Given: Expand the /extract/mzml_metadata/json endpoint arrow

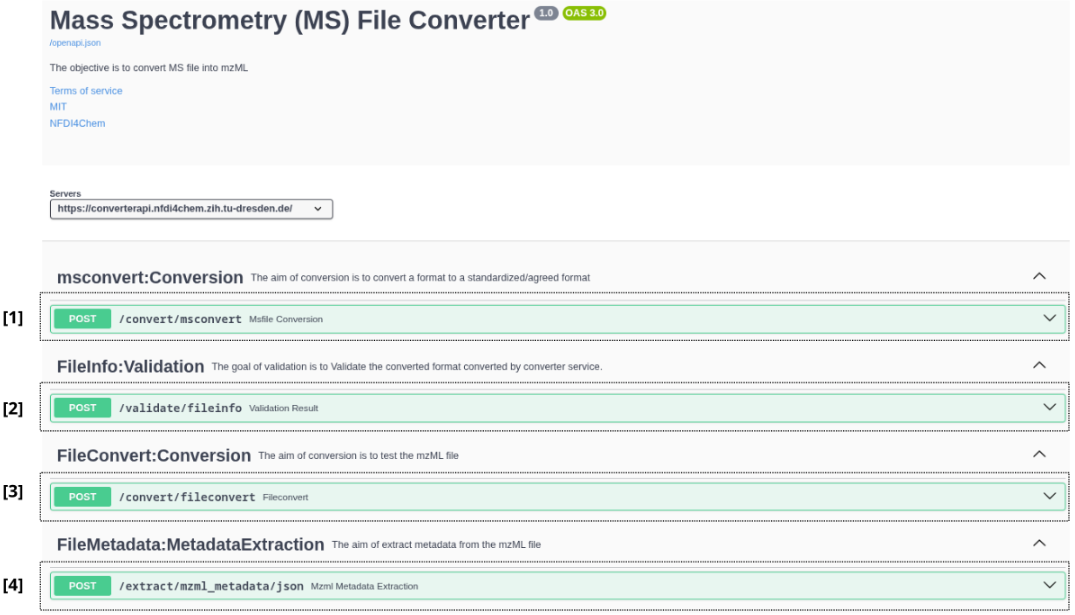Looking at the screenshot, I should [1049, 585].
